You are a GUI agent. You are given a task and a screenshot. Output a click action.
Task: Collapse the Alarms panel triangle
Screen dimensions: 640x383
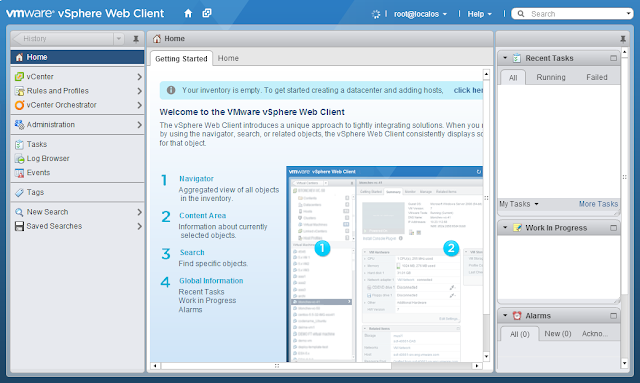(505, 315)
